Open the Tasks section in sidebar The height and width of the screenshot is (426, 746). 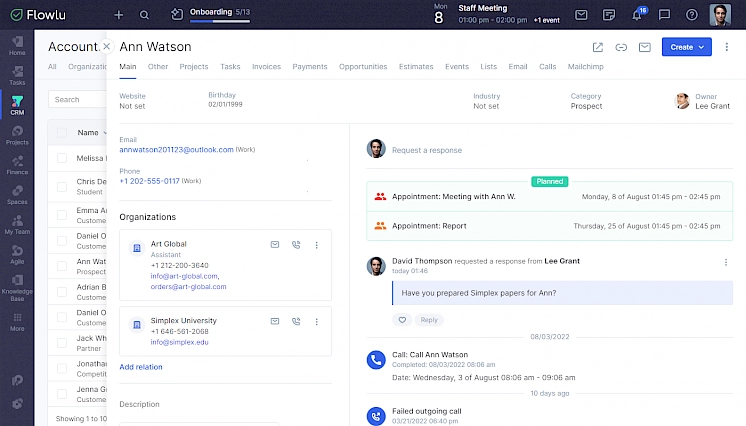17,73
